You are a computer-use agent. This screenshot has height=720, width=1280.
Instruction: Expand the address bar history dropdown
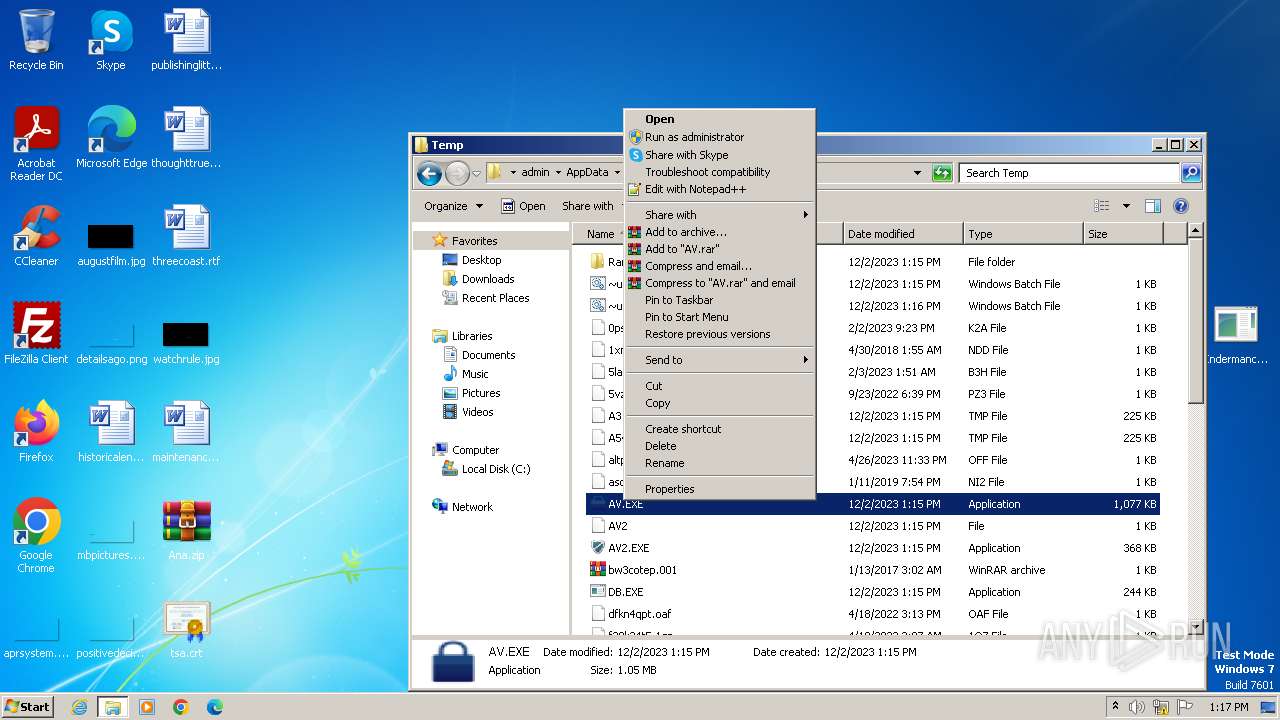point(917,173)
